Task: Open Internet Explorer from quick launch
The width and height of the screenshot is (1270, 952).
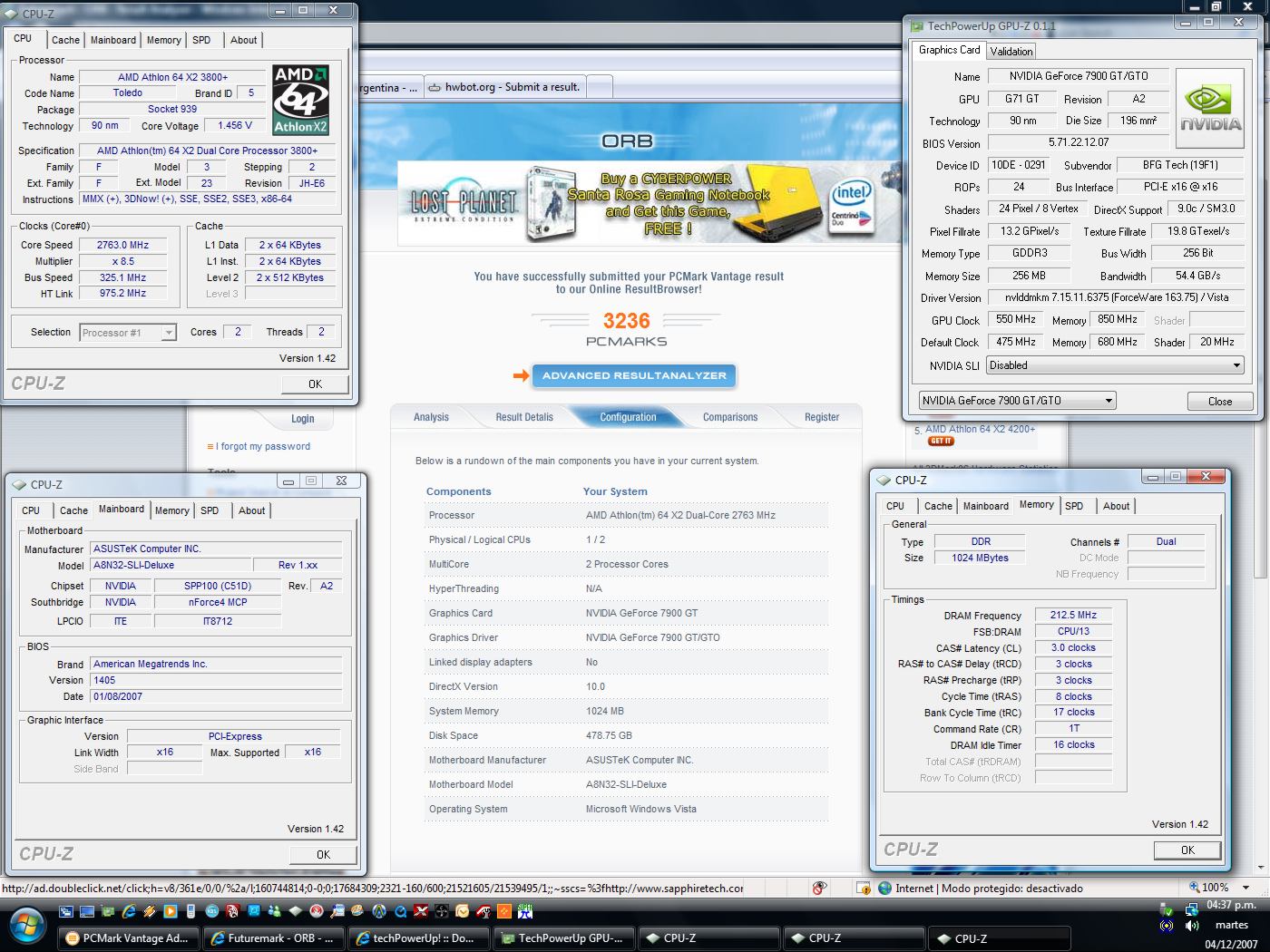Action: click(129, 911)
